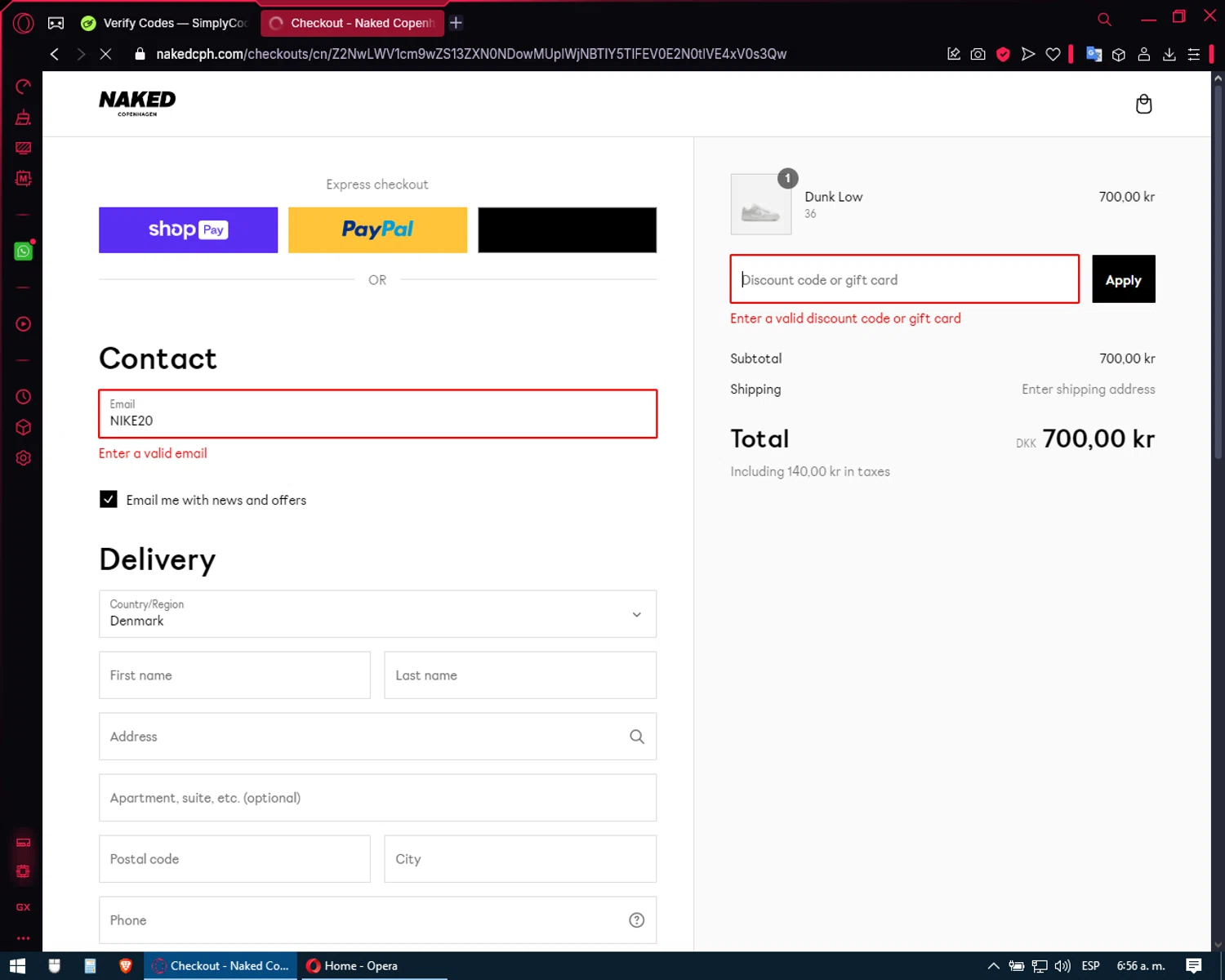
Task: Open Easy Setup sliders icon
Action: tap(1193, 54)
